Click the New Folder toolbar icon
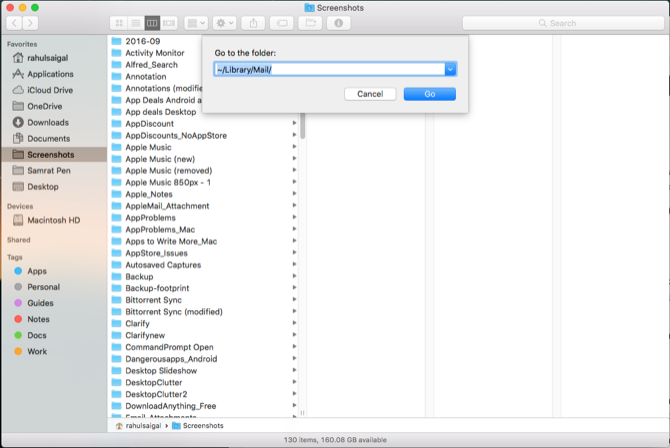The height and width of the screenshot is (448, 670). 311,23
